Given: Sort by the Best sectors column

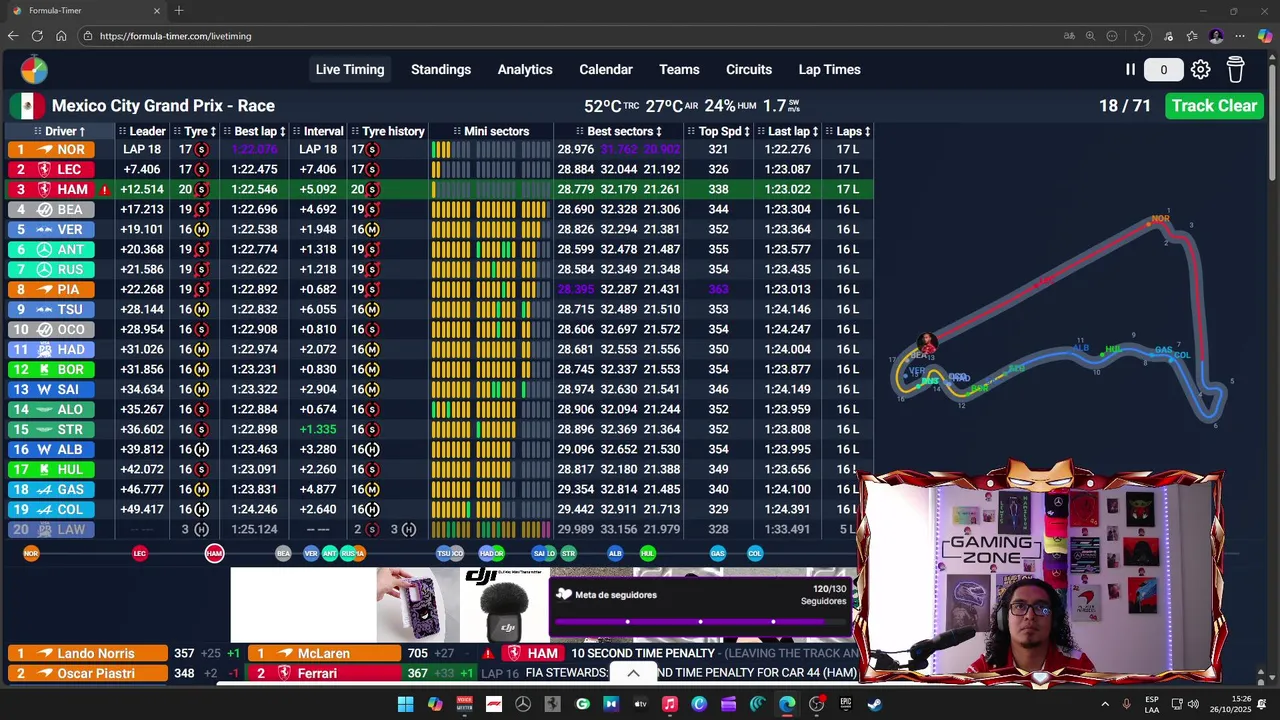Looking at the screenshot, I should (619, 131).
